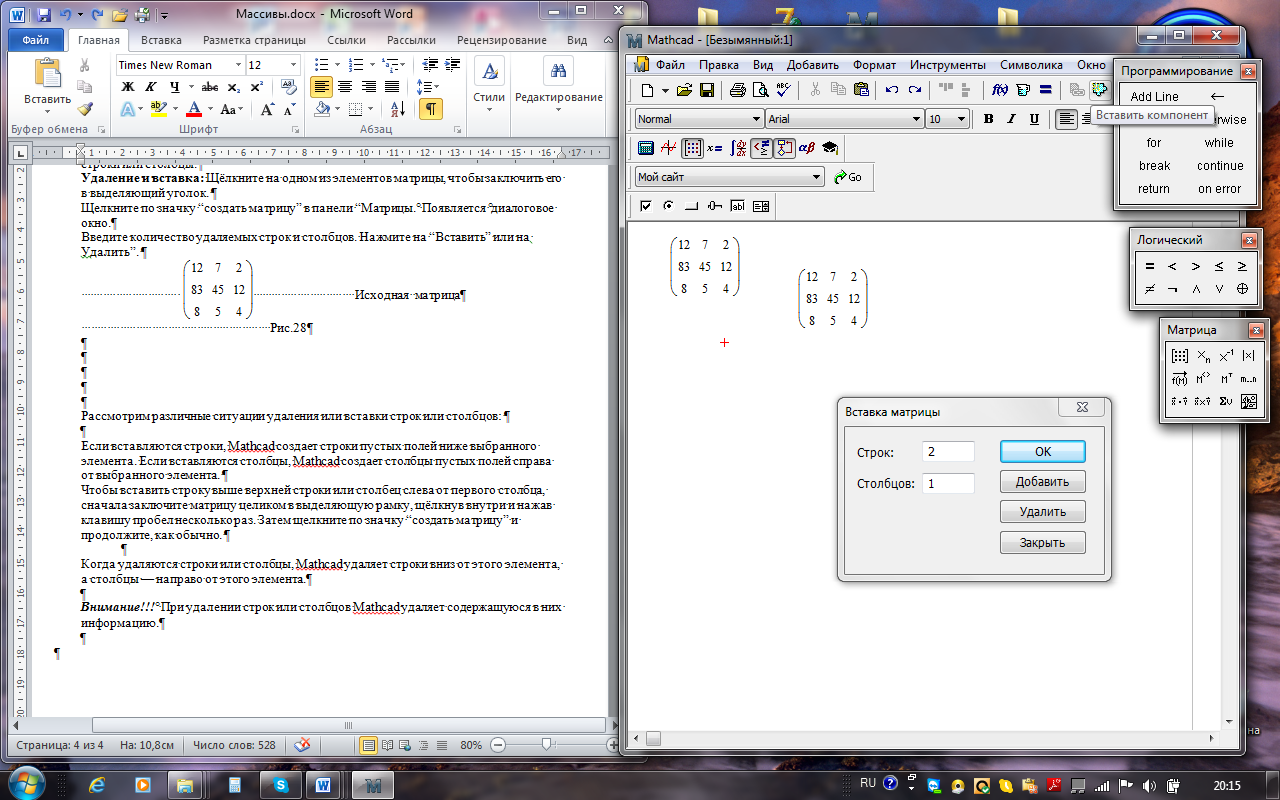
Task: Open the Инструменты menu in Mathcad
Action: [x=948, y=65]
